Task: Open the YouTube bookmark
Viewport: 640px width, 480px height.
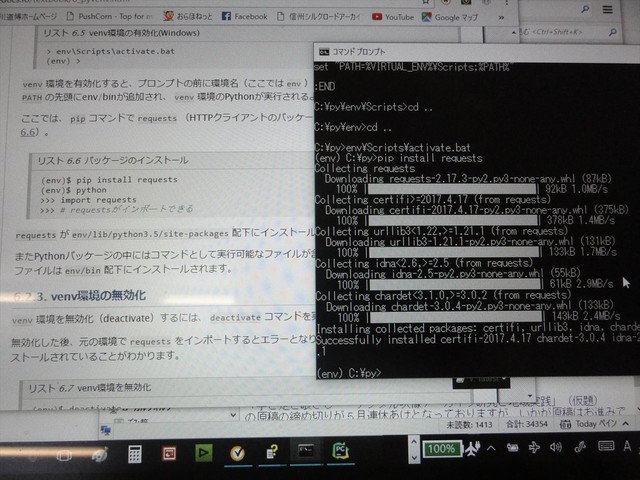Action: [x=393, y=17]
